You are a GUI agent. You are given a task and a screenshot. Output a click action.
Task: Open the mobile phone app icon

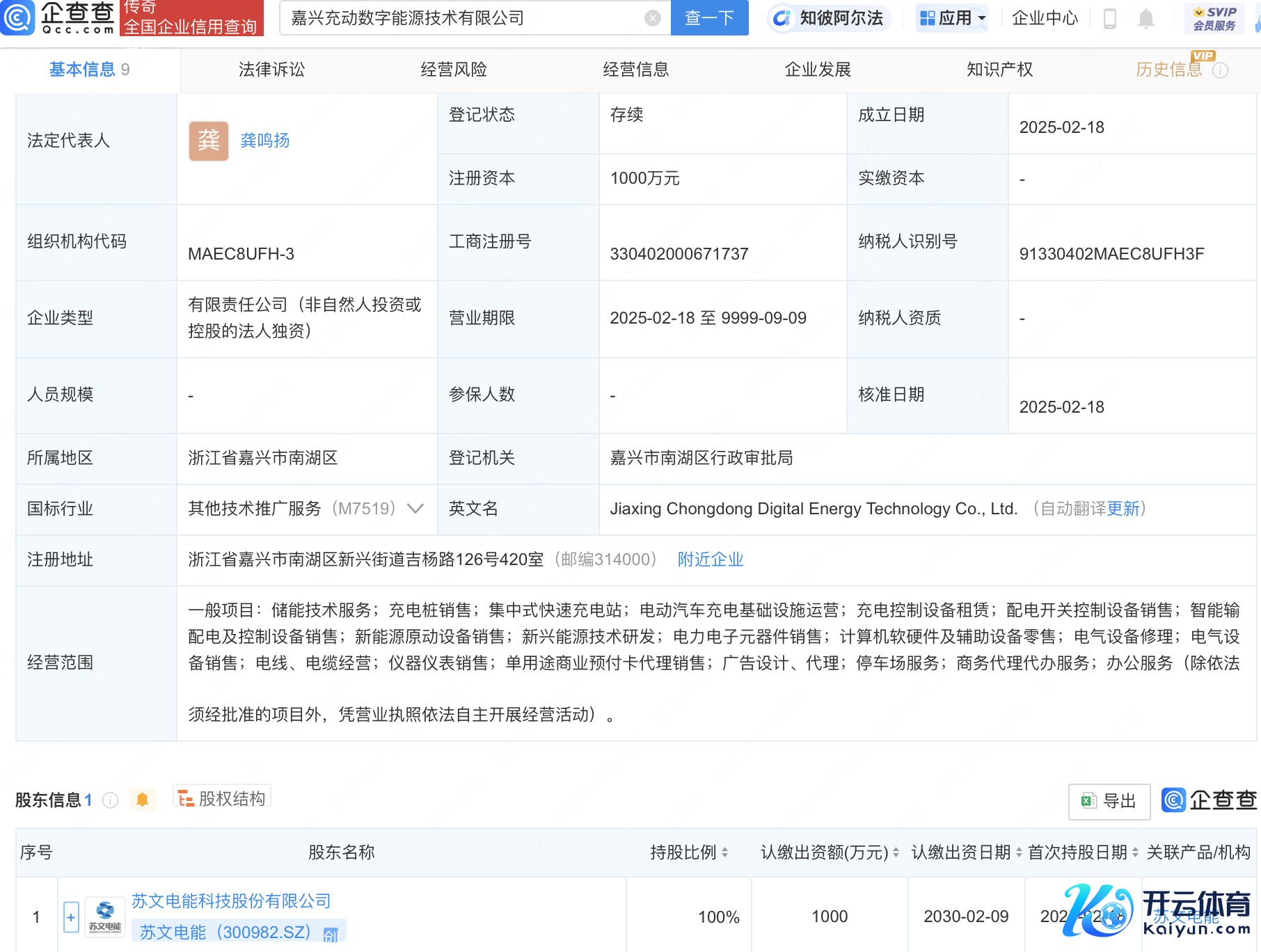(1110, 18)
